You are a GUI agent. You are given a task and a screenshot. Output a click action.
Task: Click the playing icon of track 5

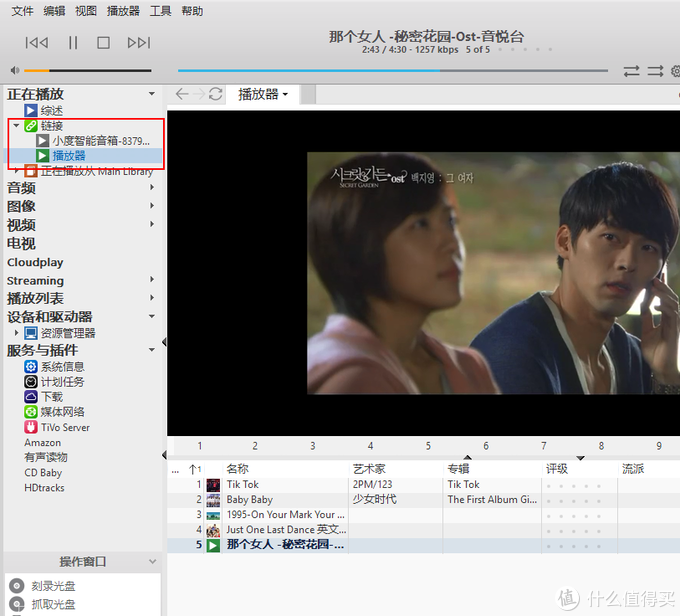pos(213,545)
